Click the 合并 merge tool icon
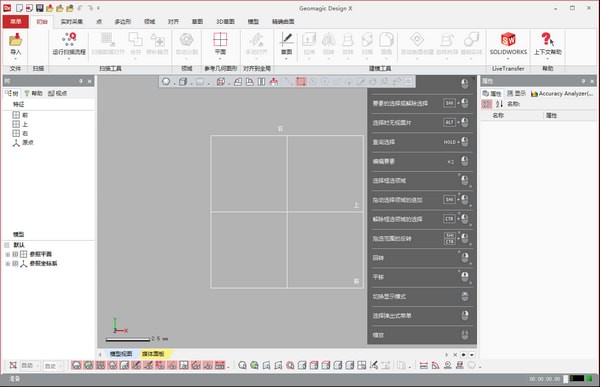 click(135, 39)
